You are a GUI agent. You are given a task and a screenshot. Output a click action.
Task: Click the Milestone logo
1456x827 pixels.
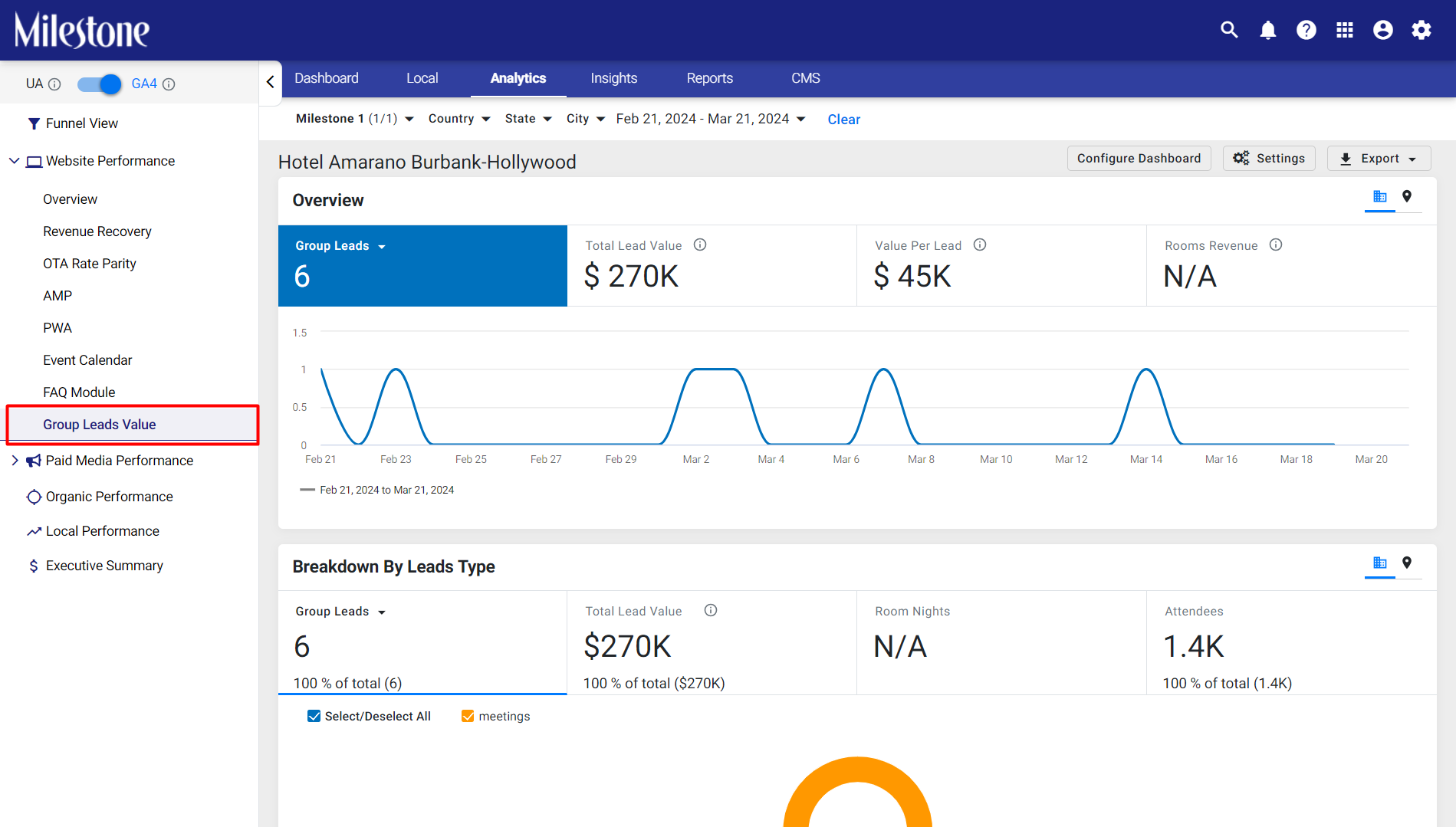(x=82, y=31)
